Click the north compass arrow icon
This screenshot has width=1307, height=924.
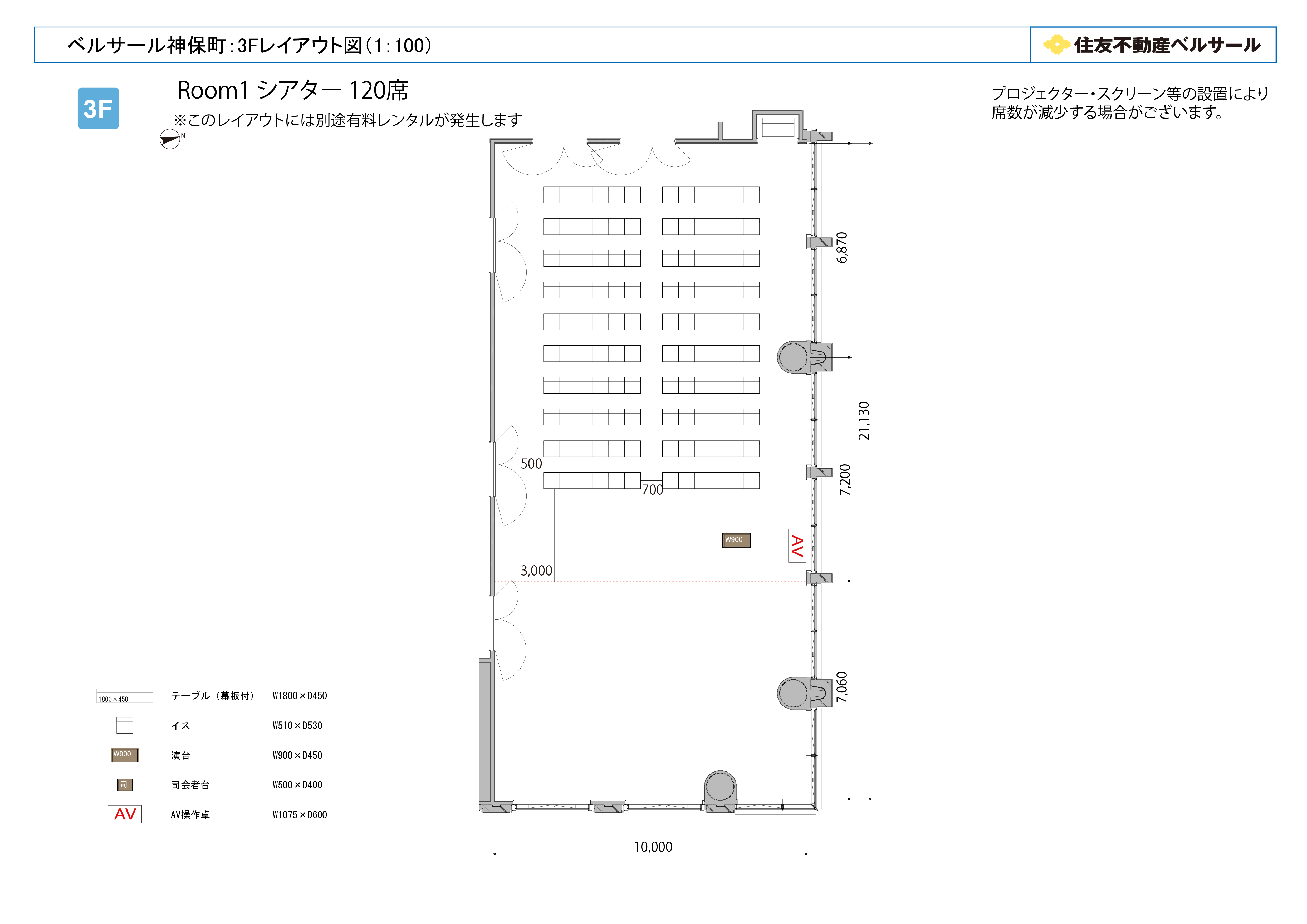coord(170,139)
